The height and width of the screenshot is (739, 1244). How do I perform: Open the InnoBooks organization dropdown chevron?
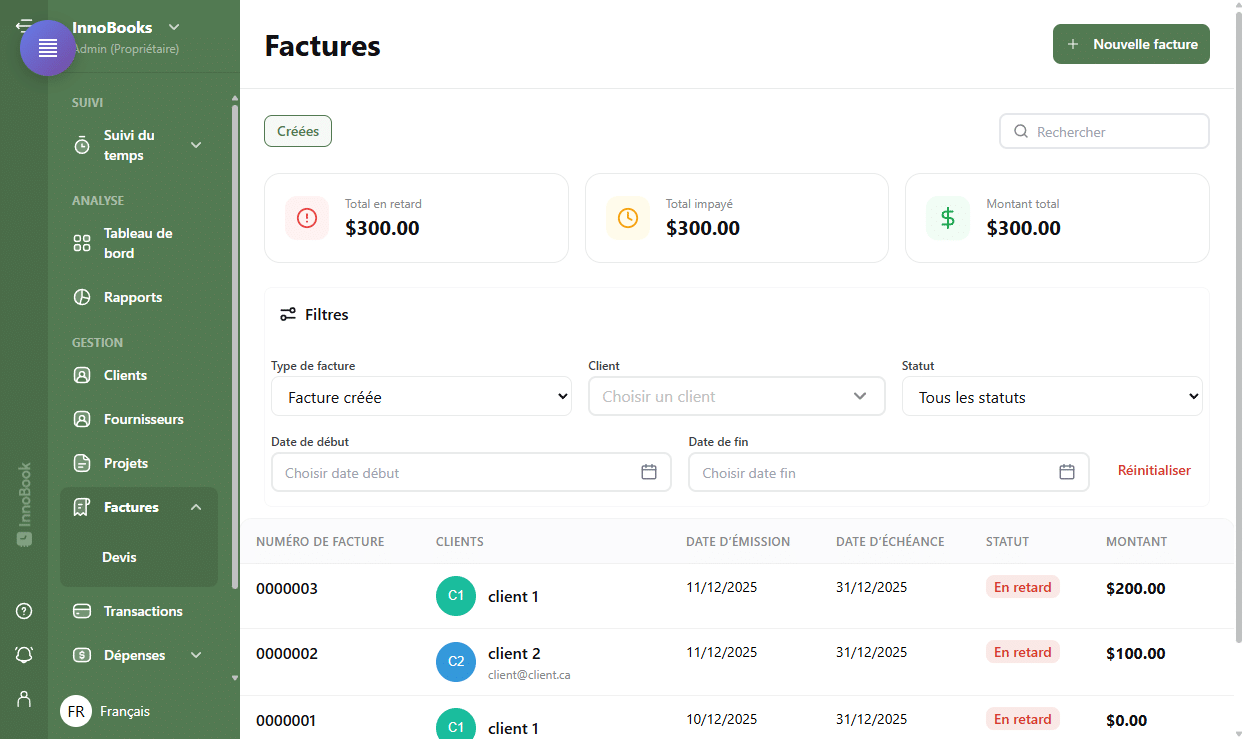click(x=174, y=27)
